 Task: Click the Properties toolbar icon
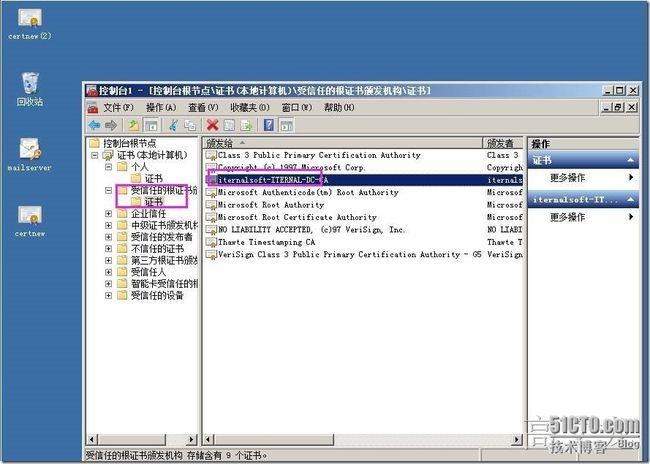tap(229, 125)
